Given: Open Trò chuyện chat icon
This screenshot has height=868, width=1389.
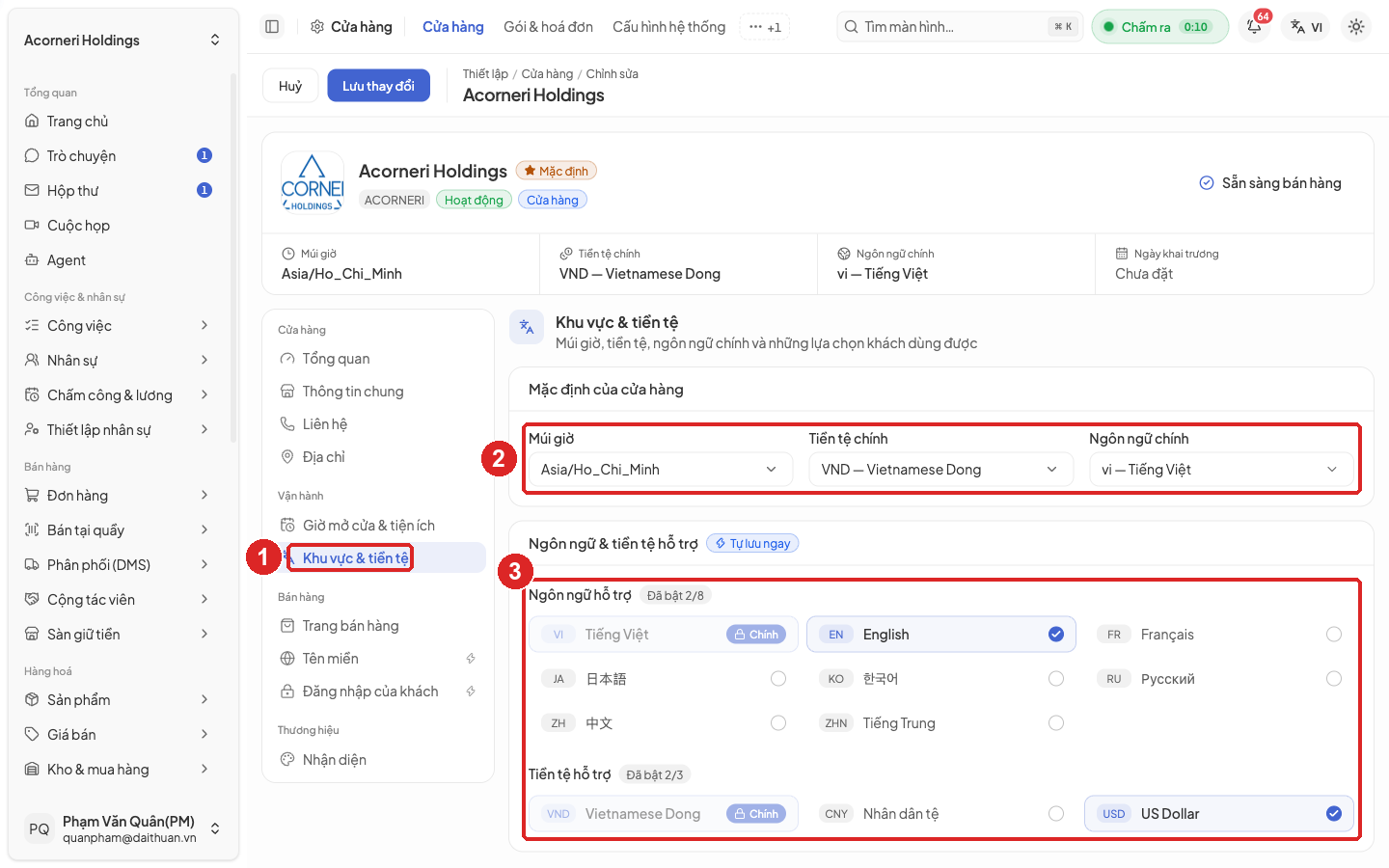Looking at the screenshot, I should coord(32,156).
